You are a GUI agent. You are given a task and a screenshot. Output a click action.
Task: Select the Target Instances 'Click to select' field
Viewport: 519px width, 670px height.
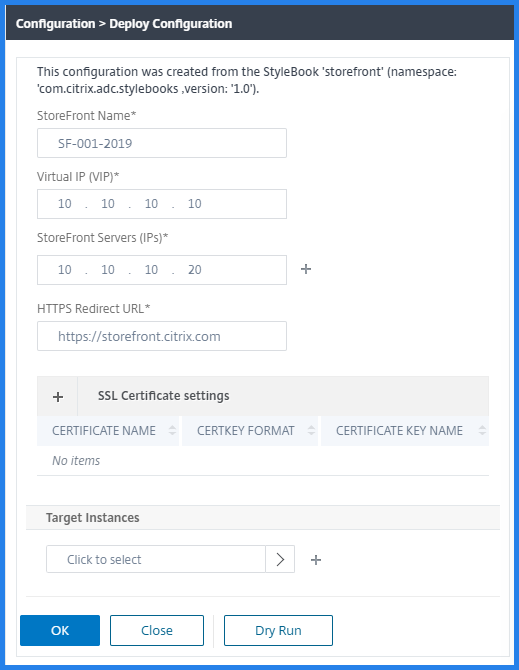click(x=156, y=559)
